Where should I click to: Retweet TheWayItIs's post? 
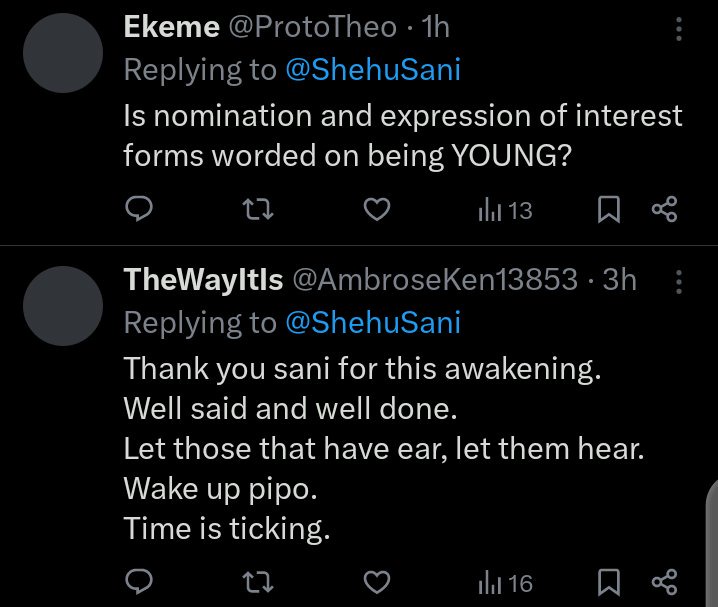pos(257,582)
